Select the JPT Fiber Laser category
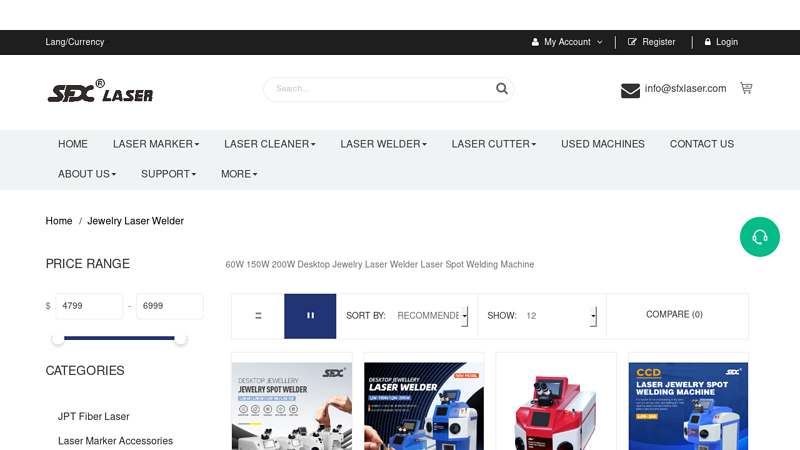 point(94,416)
